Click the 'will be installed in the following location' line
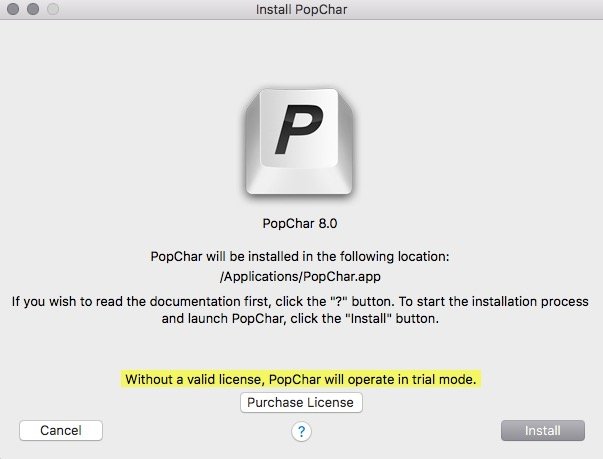This screenshot has height=459, width=603. [x=300, y=256]
